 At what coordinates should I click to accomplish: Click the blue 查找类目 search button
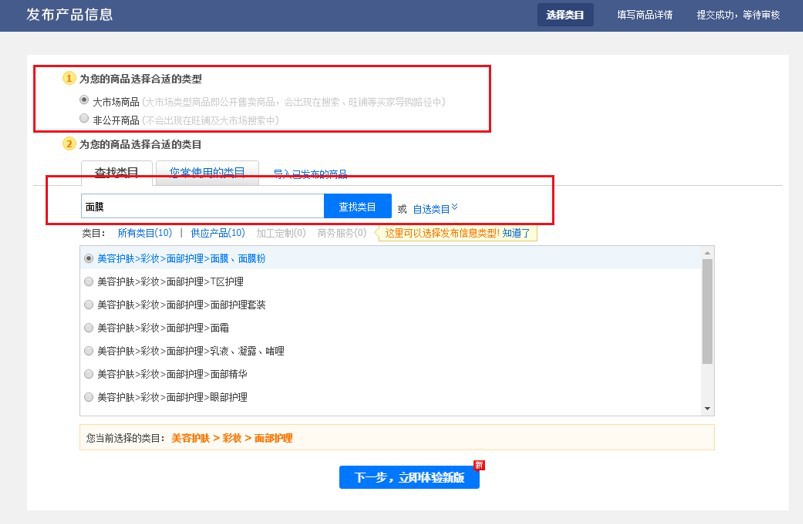coord(357,206)
